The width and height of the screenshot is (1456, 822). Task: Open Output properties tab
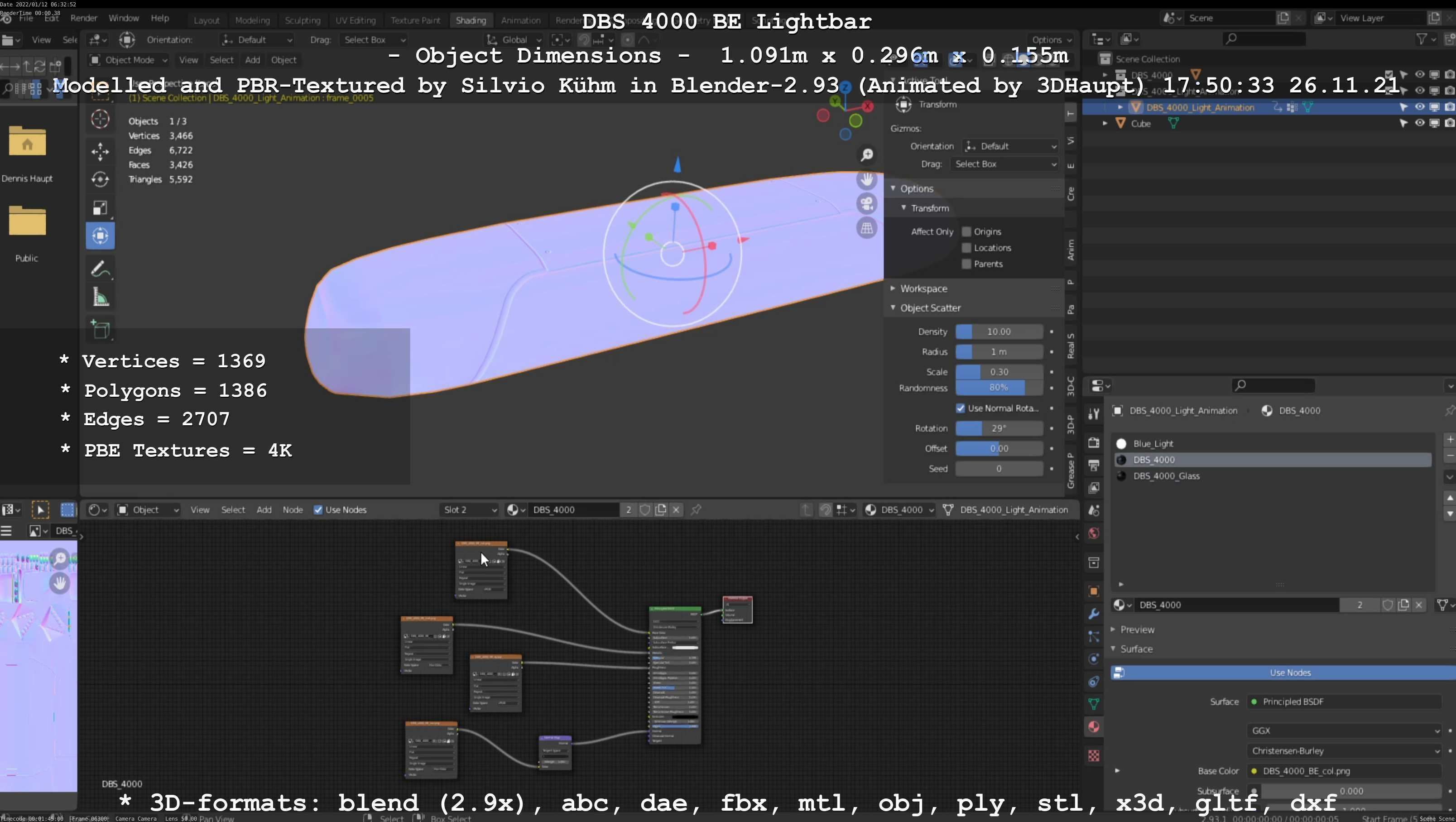coord(1094,465)
